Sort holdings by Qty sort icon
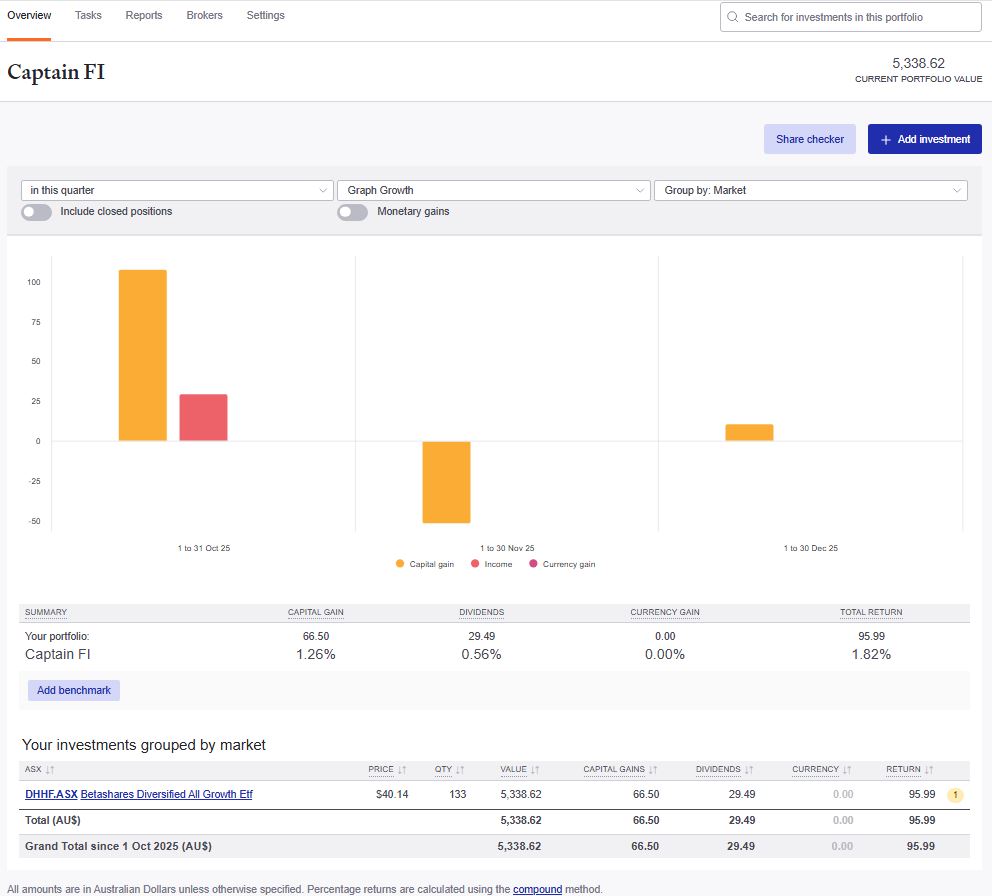The image size is (992, 896). tap(459, 770)
